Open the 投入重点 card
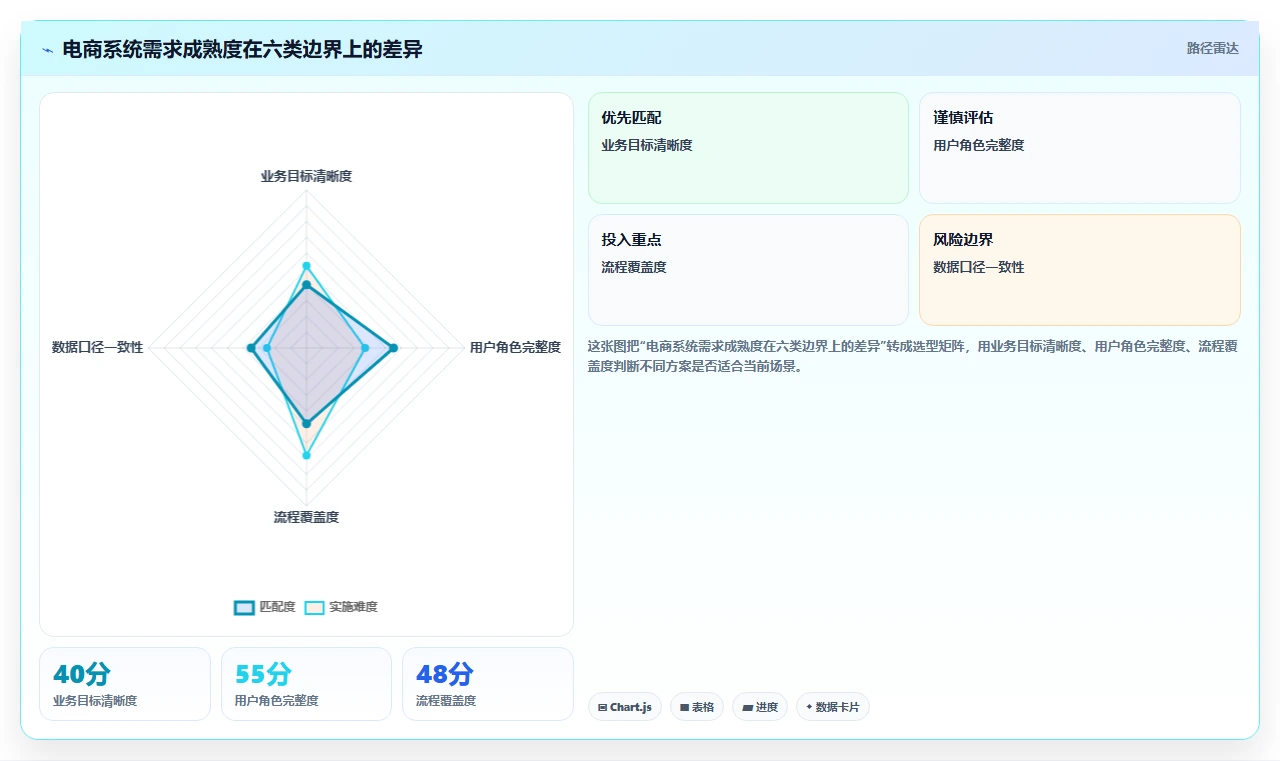 pos(748,270)
